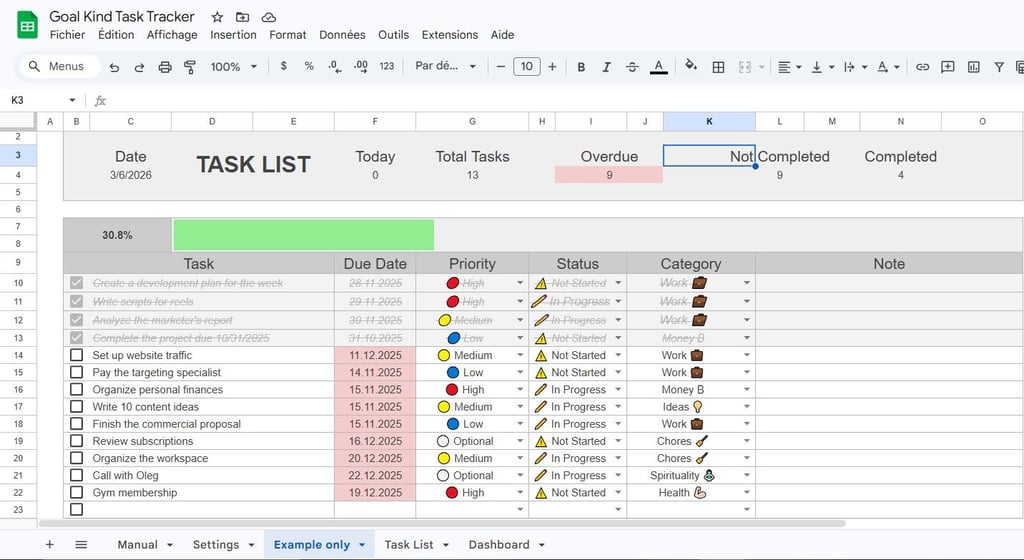
Task: Open the all sheets list icon
Action: (x=81, y=544)
